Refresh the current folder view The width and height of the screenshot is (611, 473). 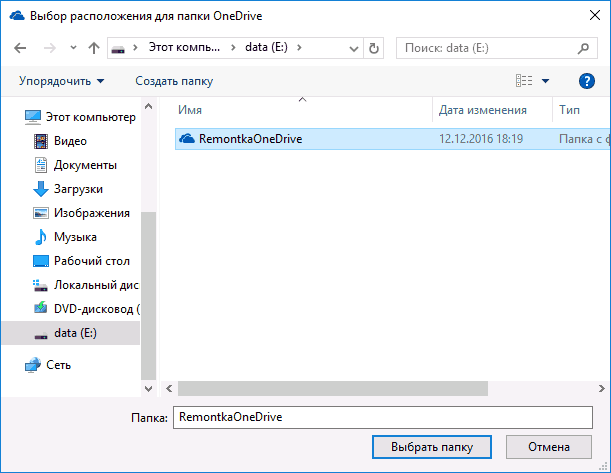coord(374,48)
